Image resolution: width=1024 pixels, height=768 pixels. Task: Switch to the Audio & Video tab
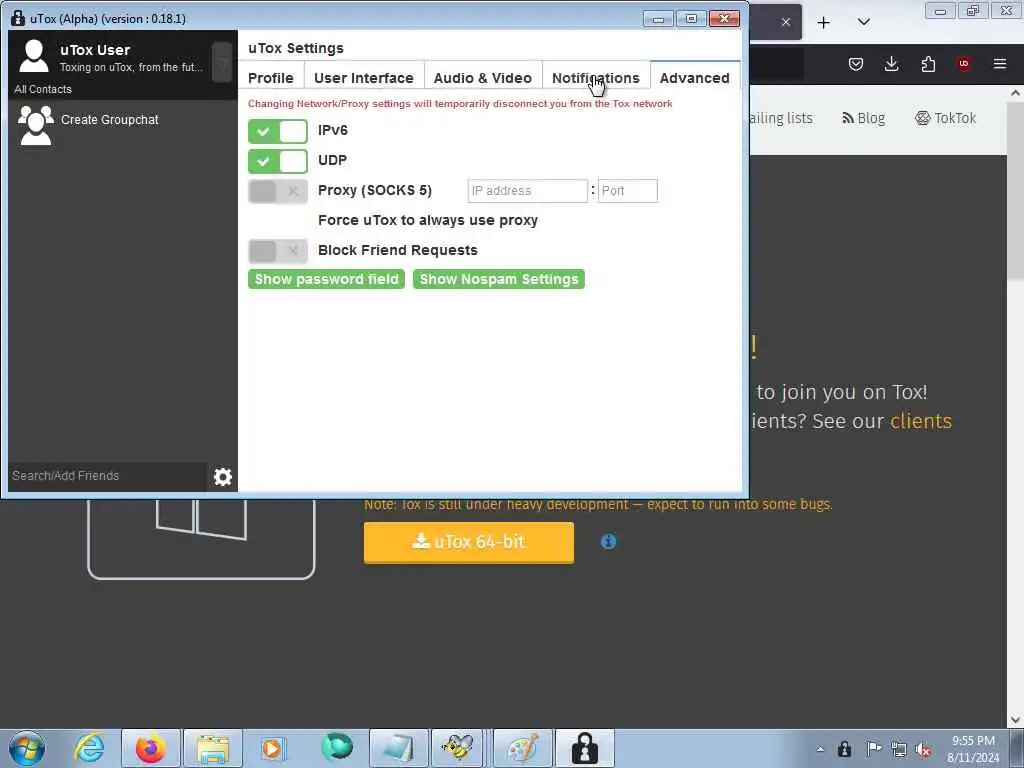(483, 78)
